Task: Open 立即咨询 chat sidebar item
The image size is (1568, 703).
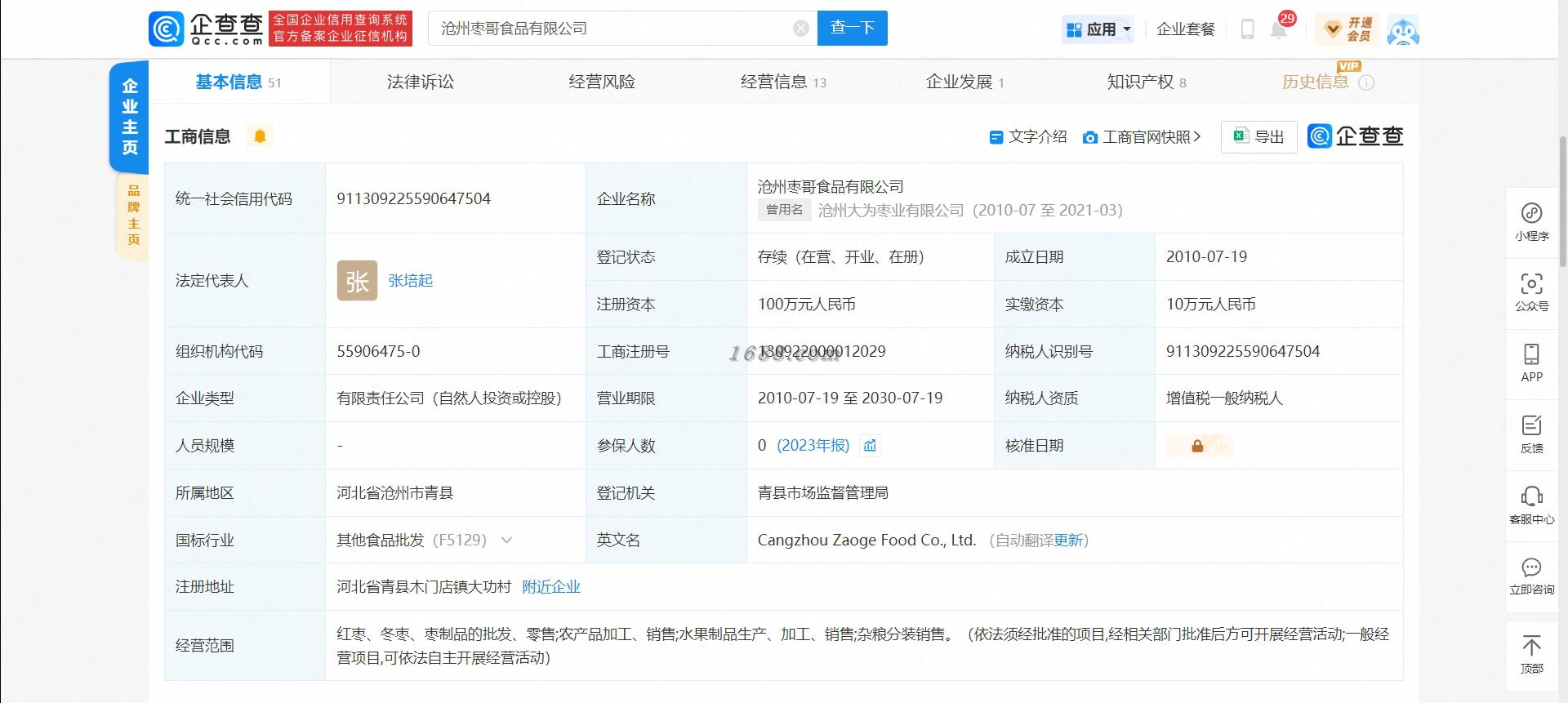Action: (x=1531, y=576)
